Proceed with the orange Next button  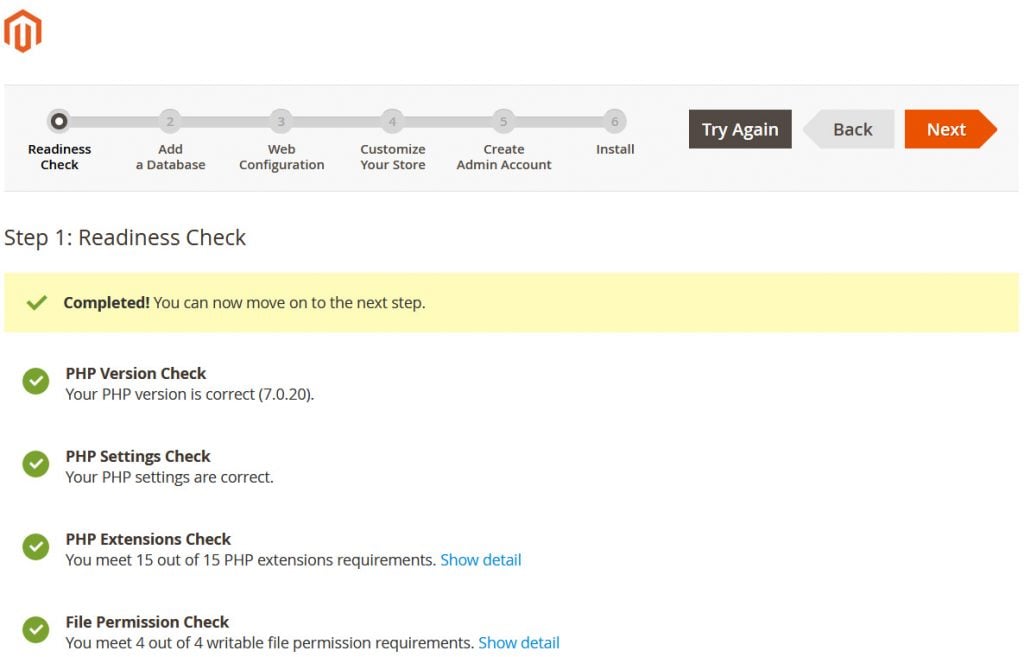[946, 129]
